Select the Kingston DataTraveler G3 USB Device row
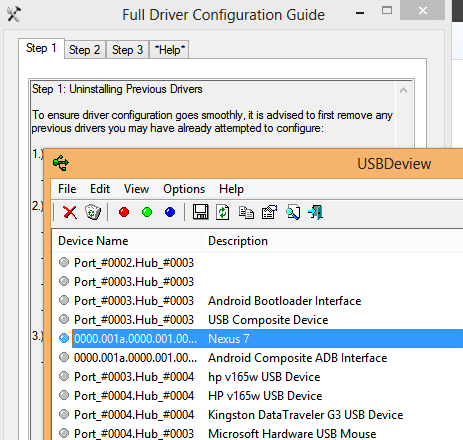 [x=257, y=415]
